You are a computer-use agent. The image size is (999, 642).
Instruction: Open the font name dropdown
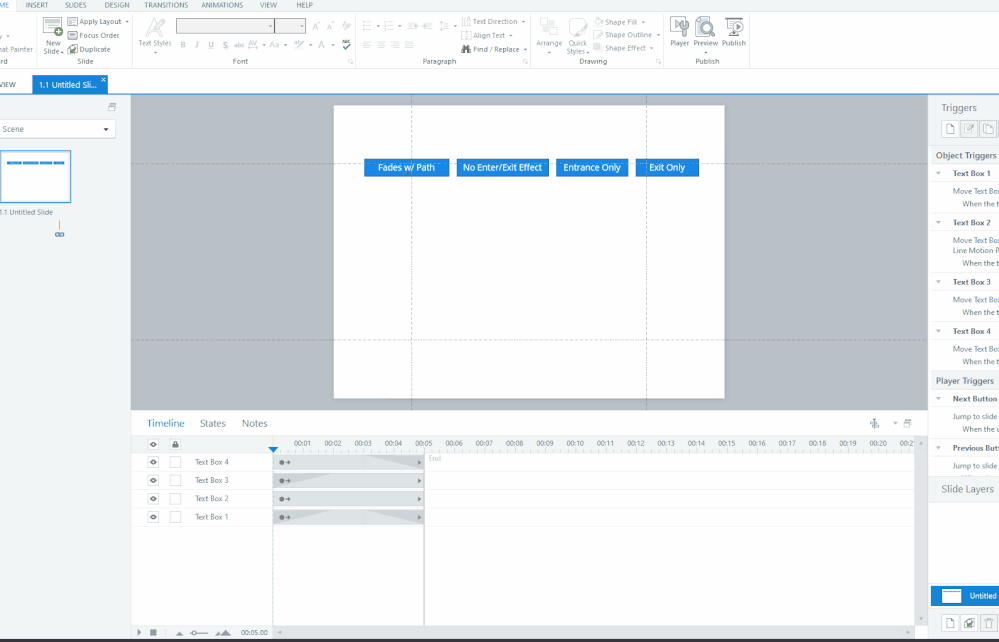pyautogui.click(x=225, y=26)
